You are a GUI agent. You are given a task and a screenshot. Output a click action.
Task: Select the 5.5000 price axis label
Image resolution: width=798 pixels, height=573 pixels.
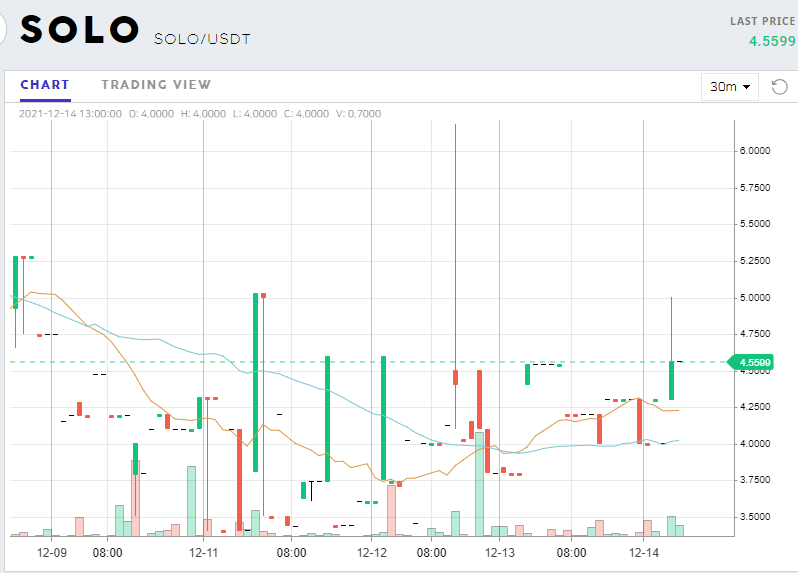pos(755,224)
